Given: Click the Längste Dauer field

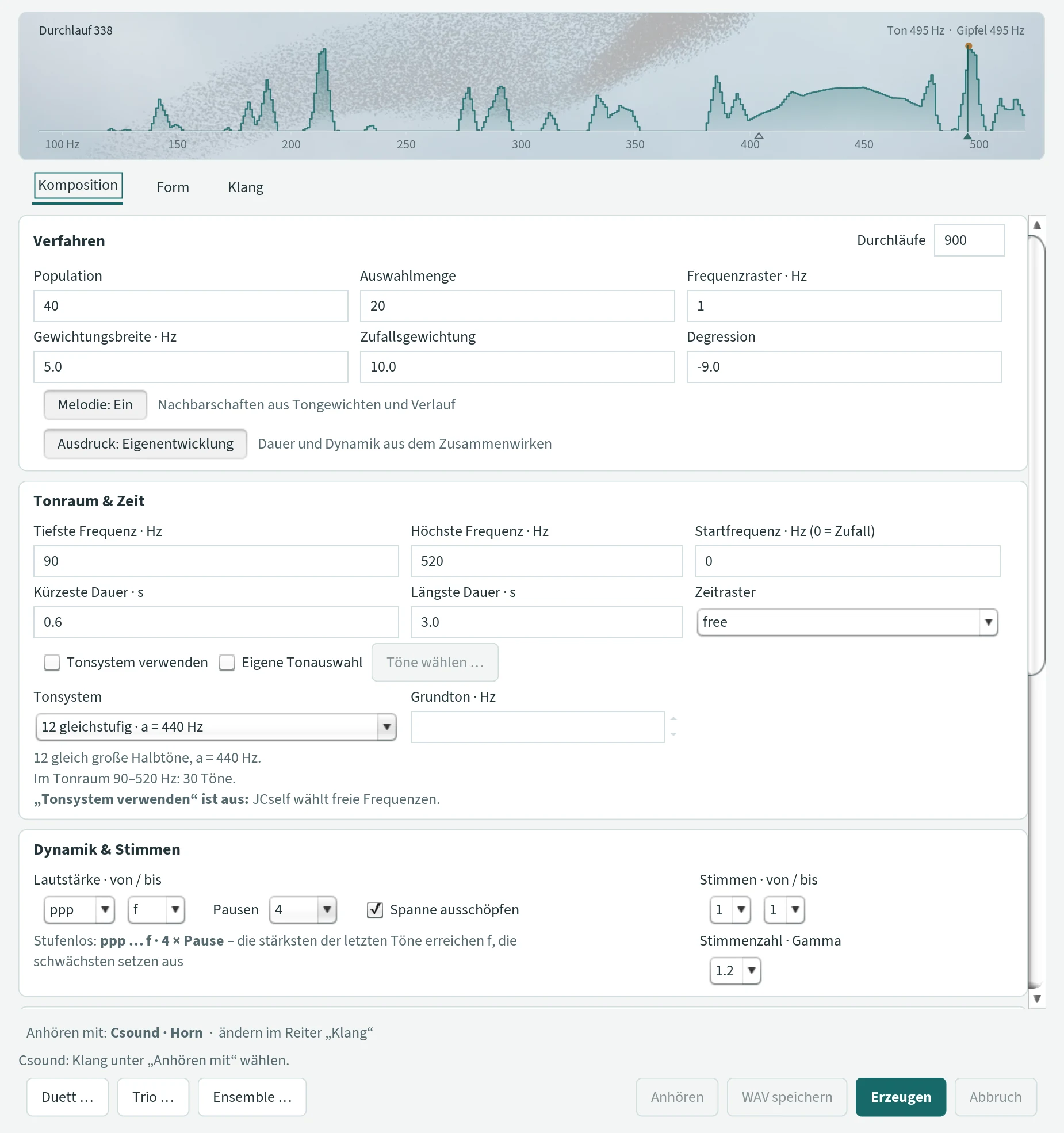Looking at the screenshot, I should pyautogui.click(x=546, y=622).
